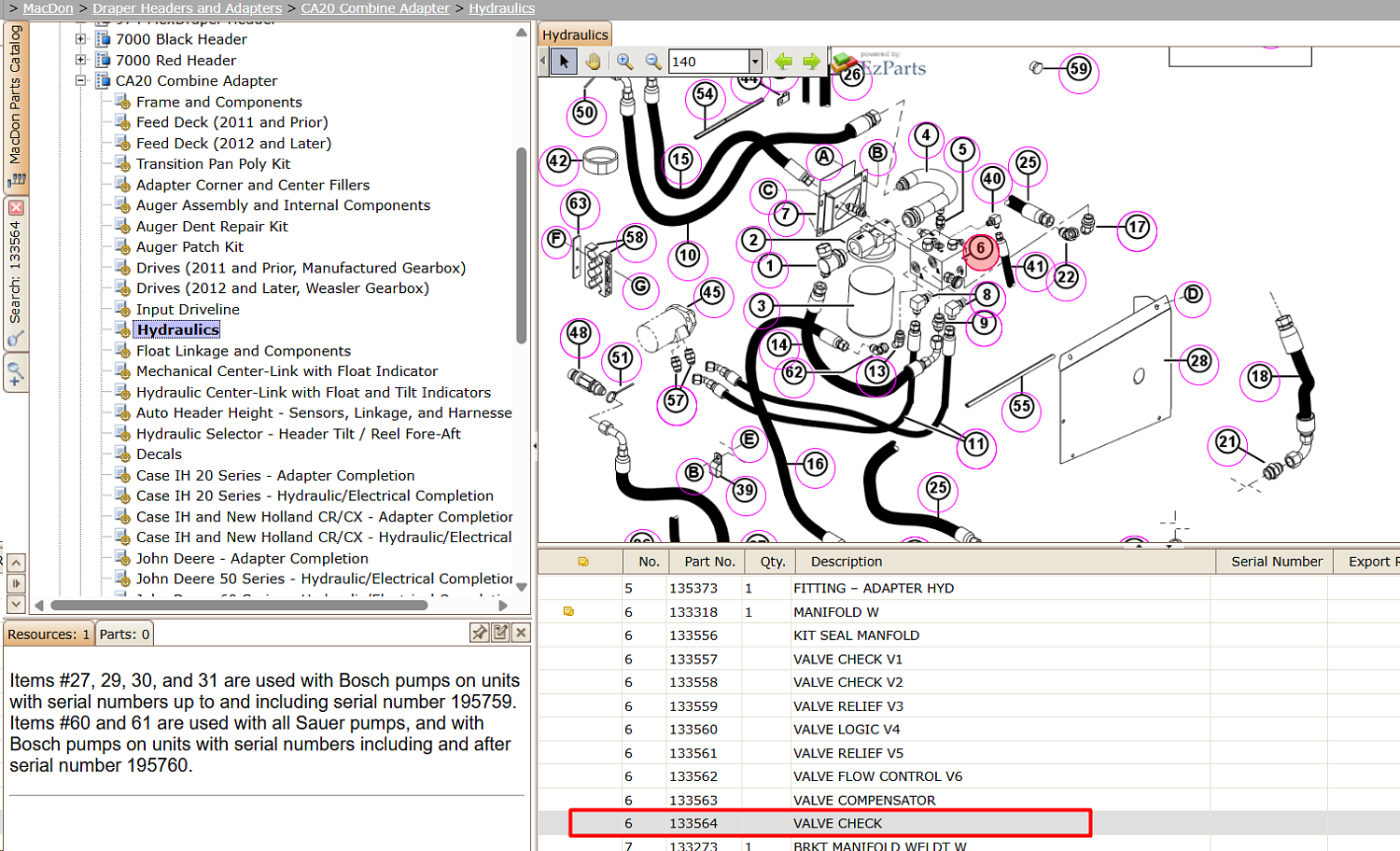The width and height of the screenshot is (1400, 851).
Task: Open Transition Pan Poly Kit tree item
Action: click(214, 163)
